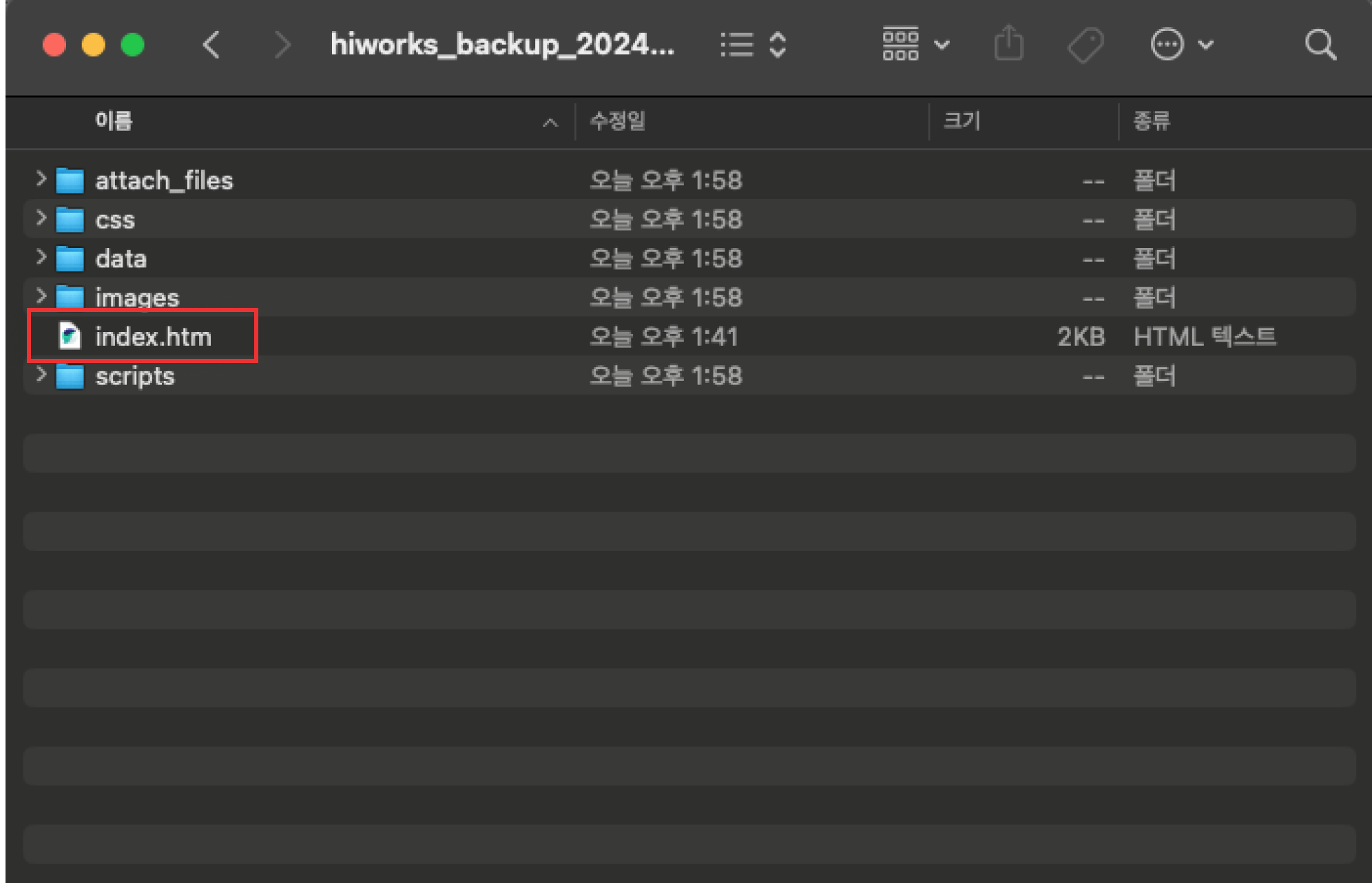This screenshot has width=1372, height=883.
Task: Click the index.htm file icon
Action: 70,336
